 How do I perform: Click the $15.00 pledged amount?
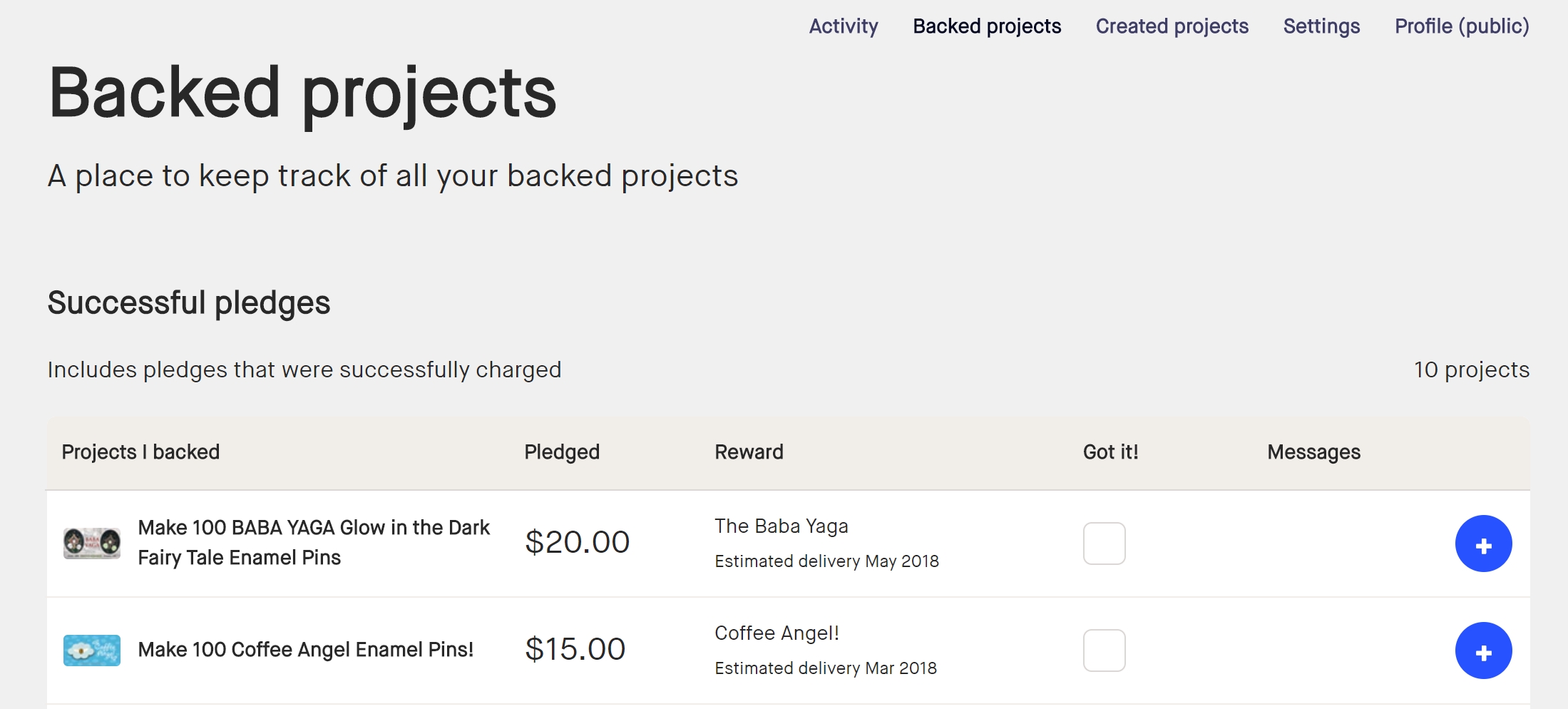[575, 649]
